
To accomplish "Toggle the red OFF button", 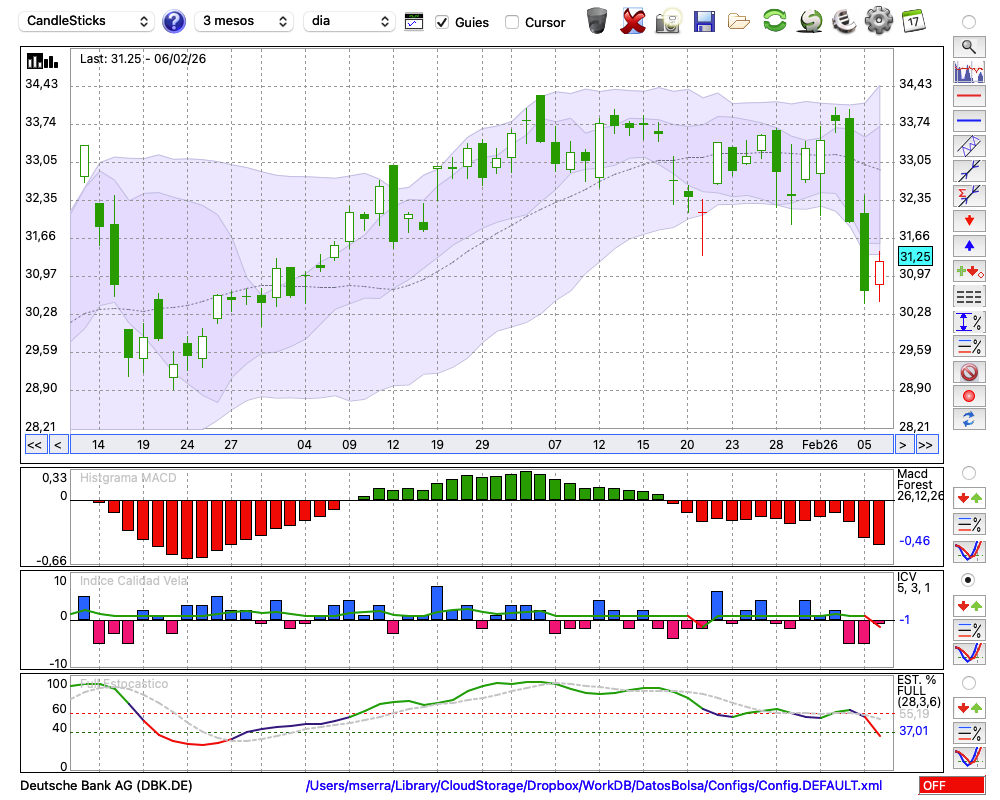I will 952,785.
